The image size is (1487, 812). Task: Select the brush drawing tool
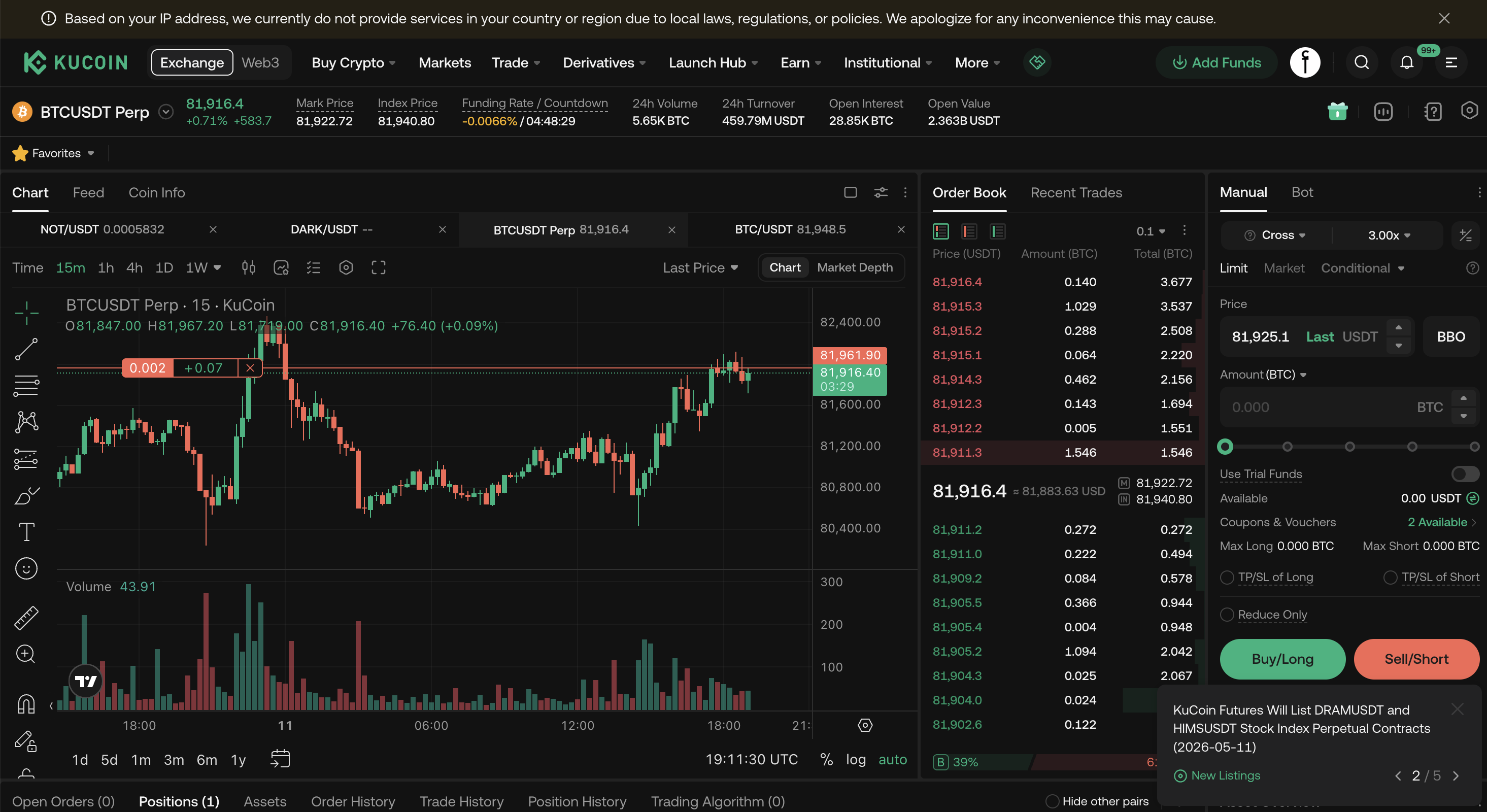tap(26, 496)
